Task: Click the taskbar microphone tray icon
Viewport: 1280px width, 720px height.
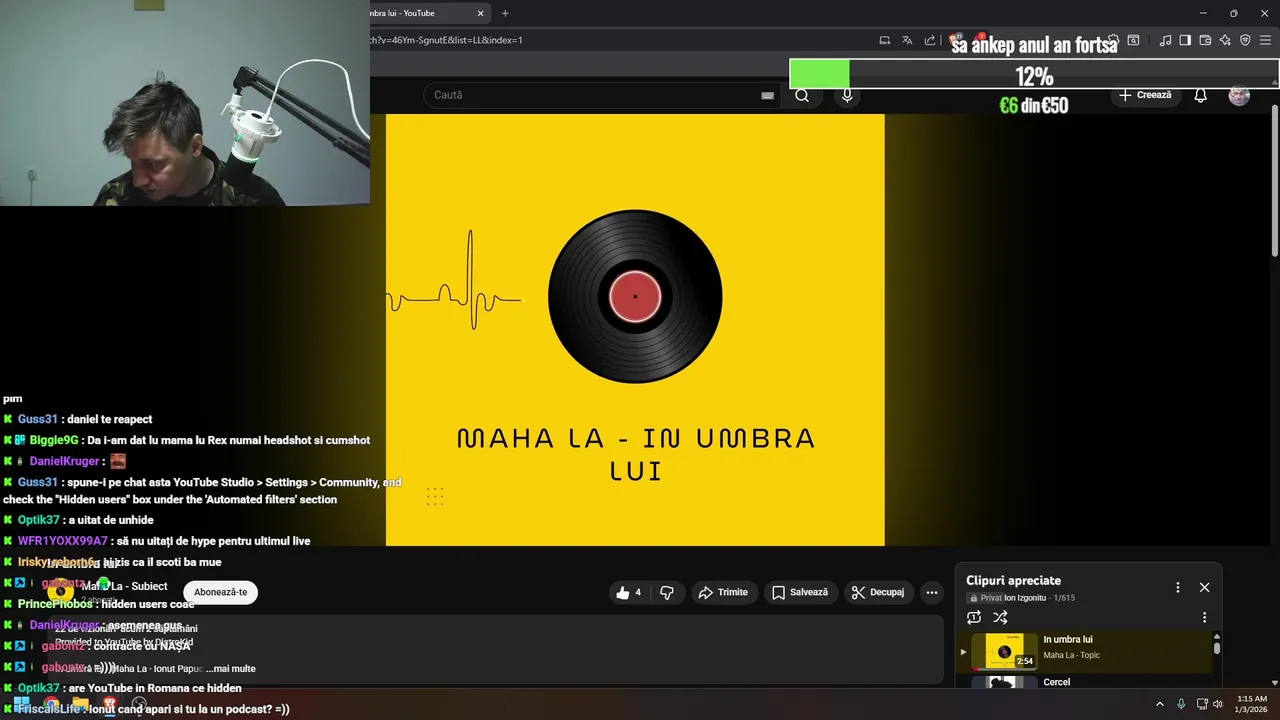Action: pos(1181,704)
